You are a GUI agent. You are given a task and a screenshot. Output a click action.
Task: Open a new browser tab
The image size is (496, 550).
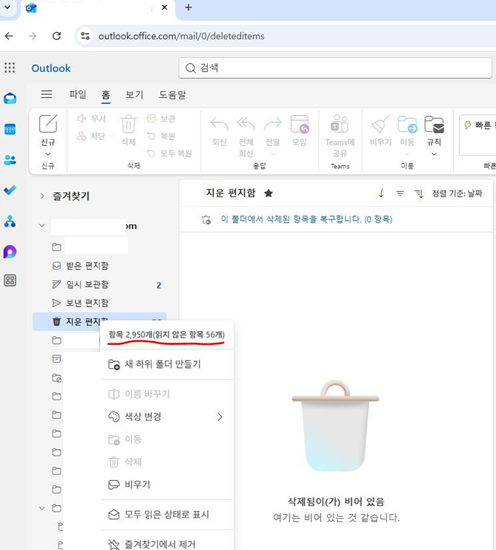188,7
